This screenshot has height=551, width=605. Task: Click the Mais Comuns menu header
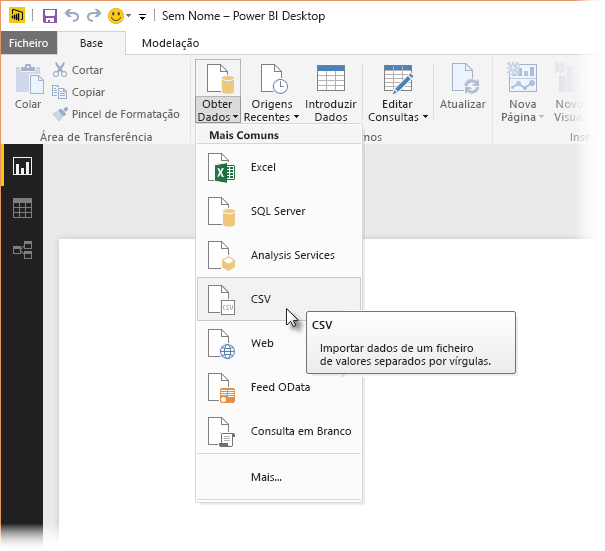pyautogui.click(x=244, y=135)
